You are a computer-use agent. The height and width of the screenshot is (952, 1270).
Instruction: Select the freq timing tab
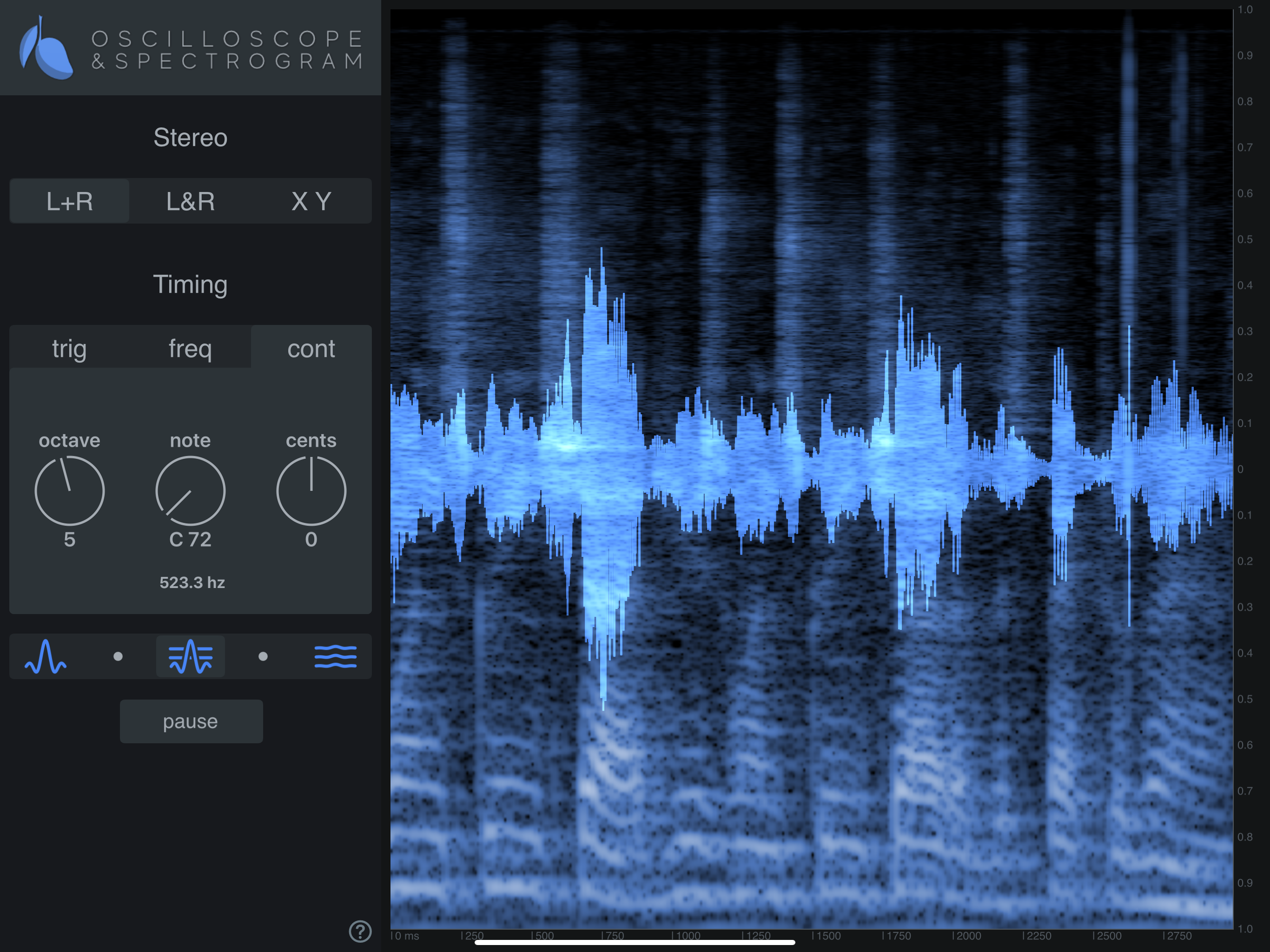(190, 349)
